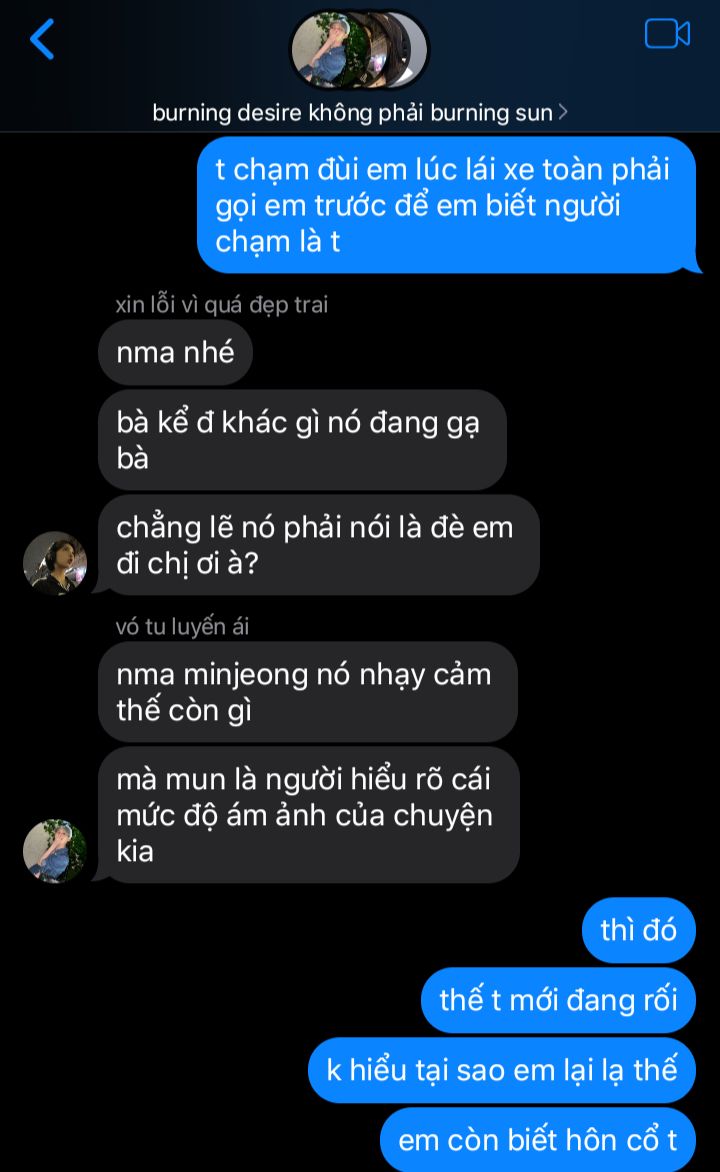Select the 'thế t mới đang rối' message
The height and width of the screenshot is (1172, 720).
pos(558,1000)
